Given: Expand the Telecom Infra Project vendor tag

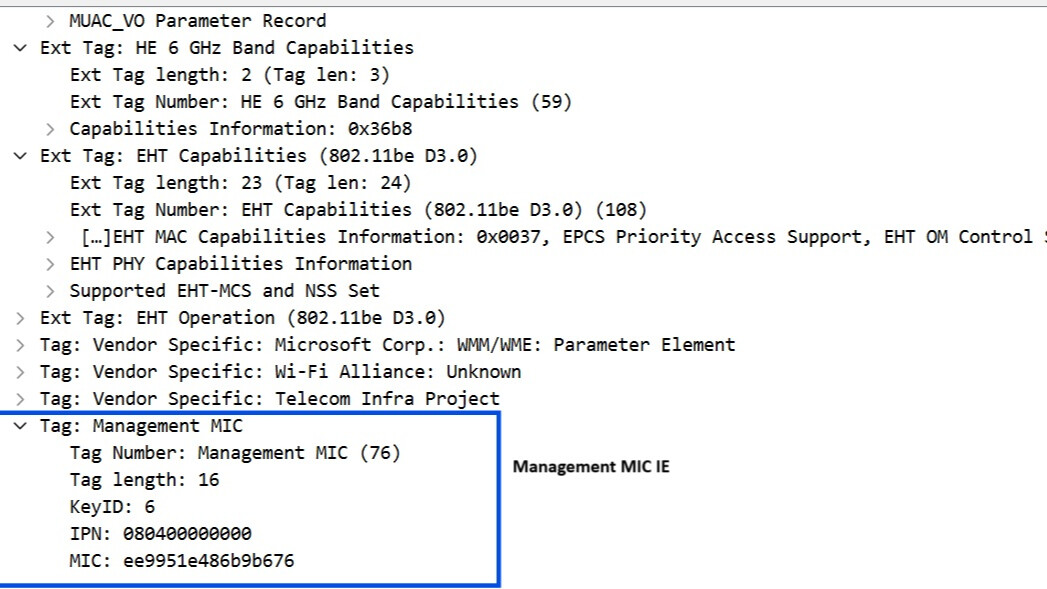Looking at the screenshot, I should coord(20,399).
